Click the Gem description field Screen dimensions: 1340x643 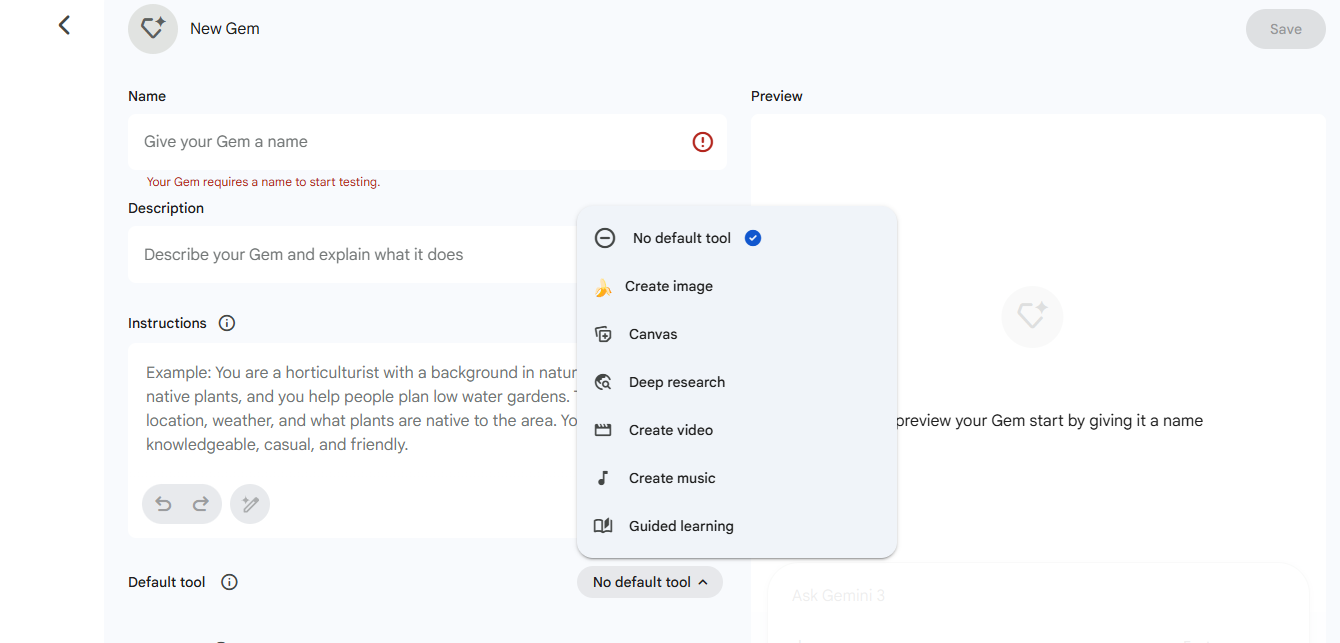(x=350, y=254)
